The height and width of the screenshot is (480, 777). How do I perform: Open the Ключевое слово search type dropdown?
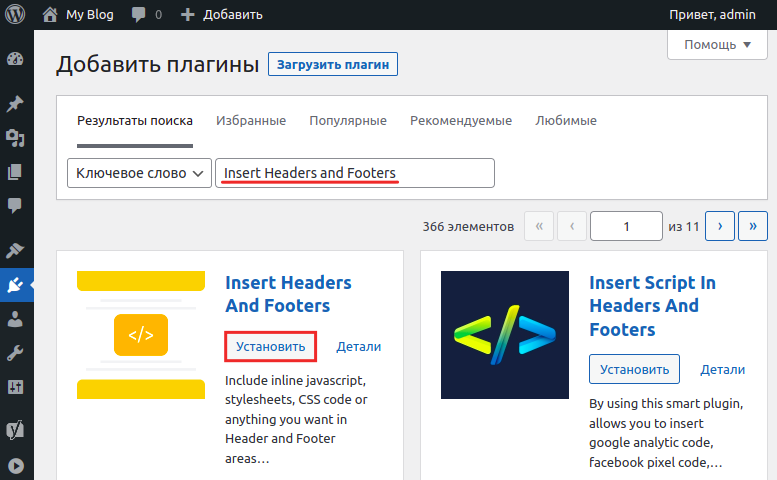[139, 173]
